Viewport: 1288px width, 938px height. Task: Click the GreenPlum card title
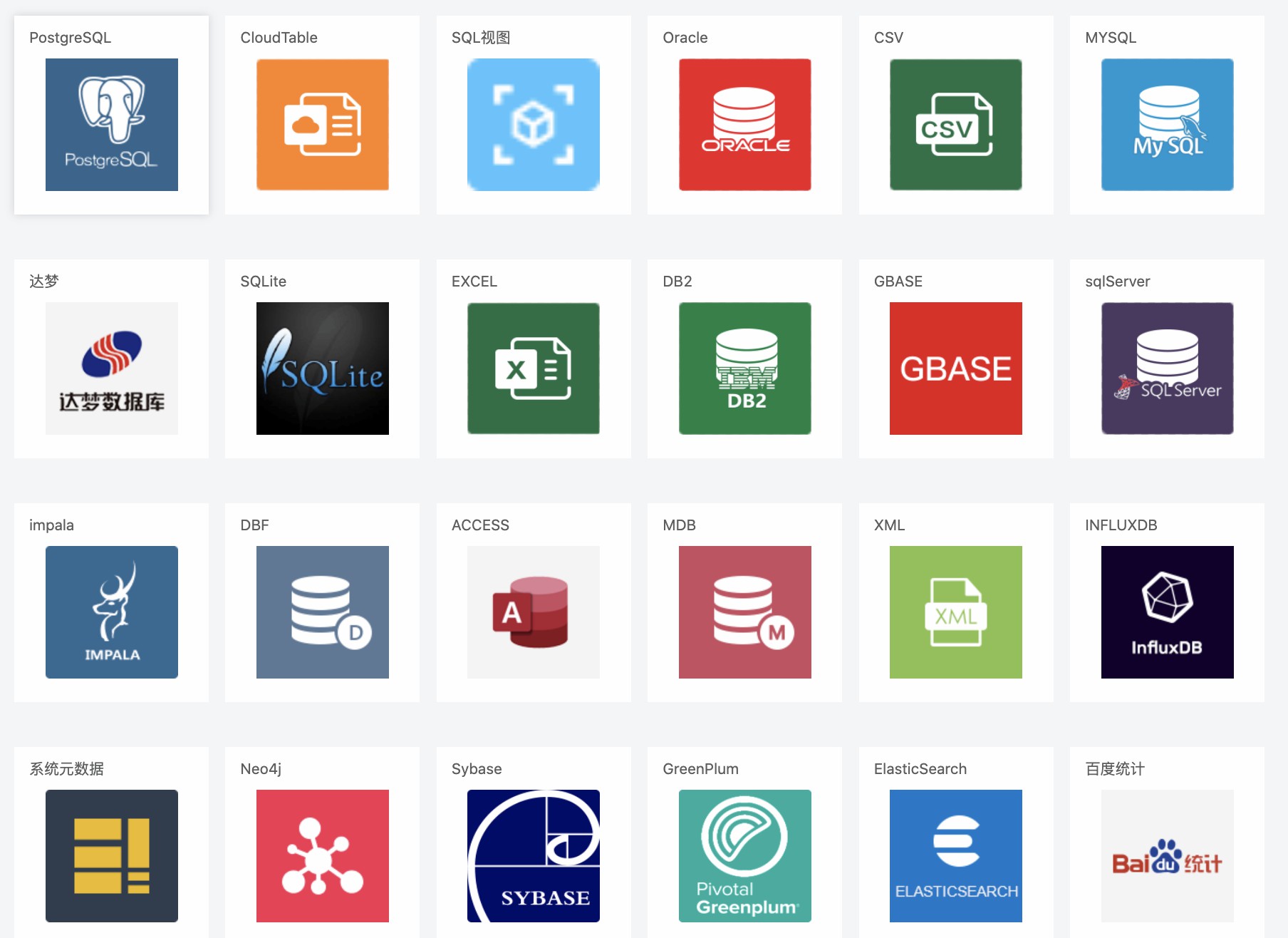(x=700, y=769)
